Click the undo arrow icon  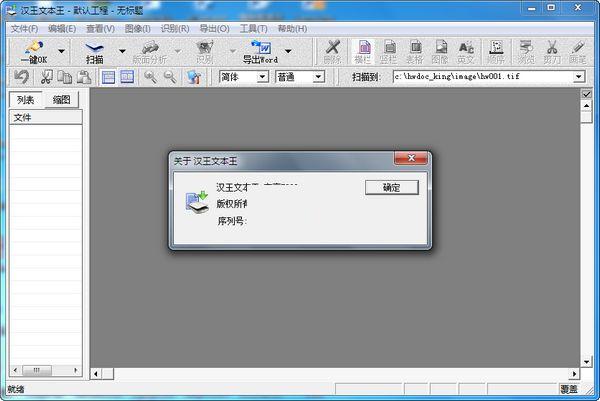pos(21,77)
